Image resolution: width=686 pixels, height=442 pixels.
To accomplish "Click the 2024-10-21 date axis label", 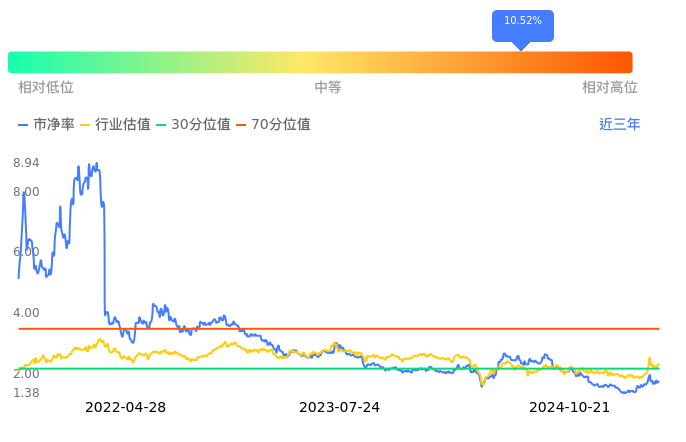I will [x=569, y=407].
